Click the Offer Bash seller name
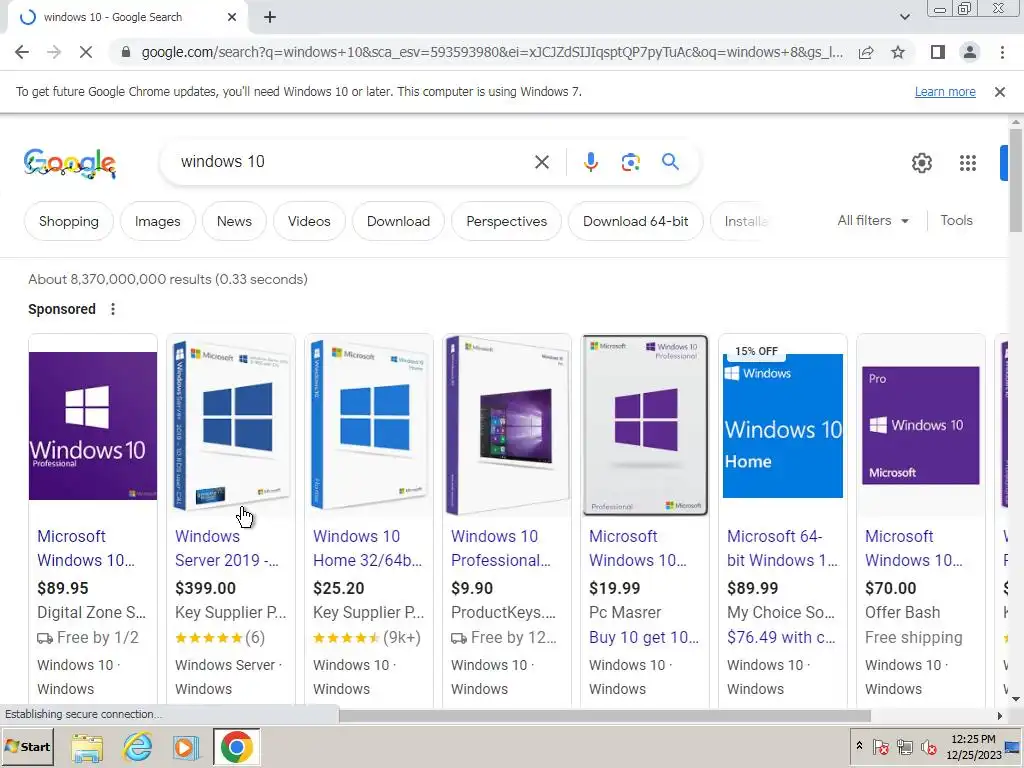Image resolution: width=1024 pixels, height=768 pixels. pos(903,613)
